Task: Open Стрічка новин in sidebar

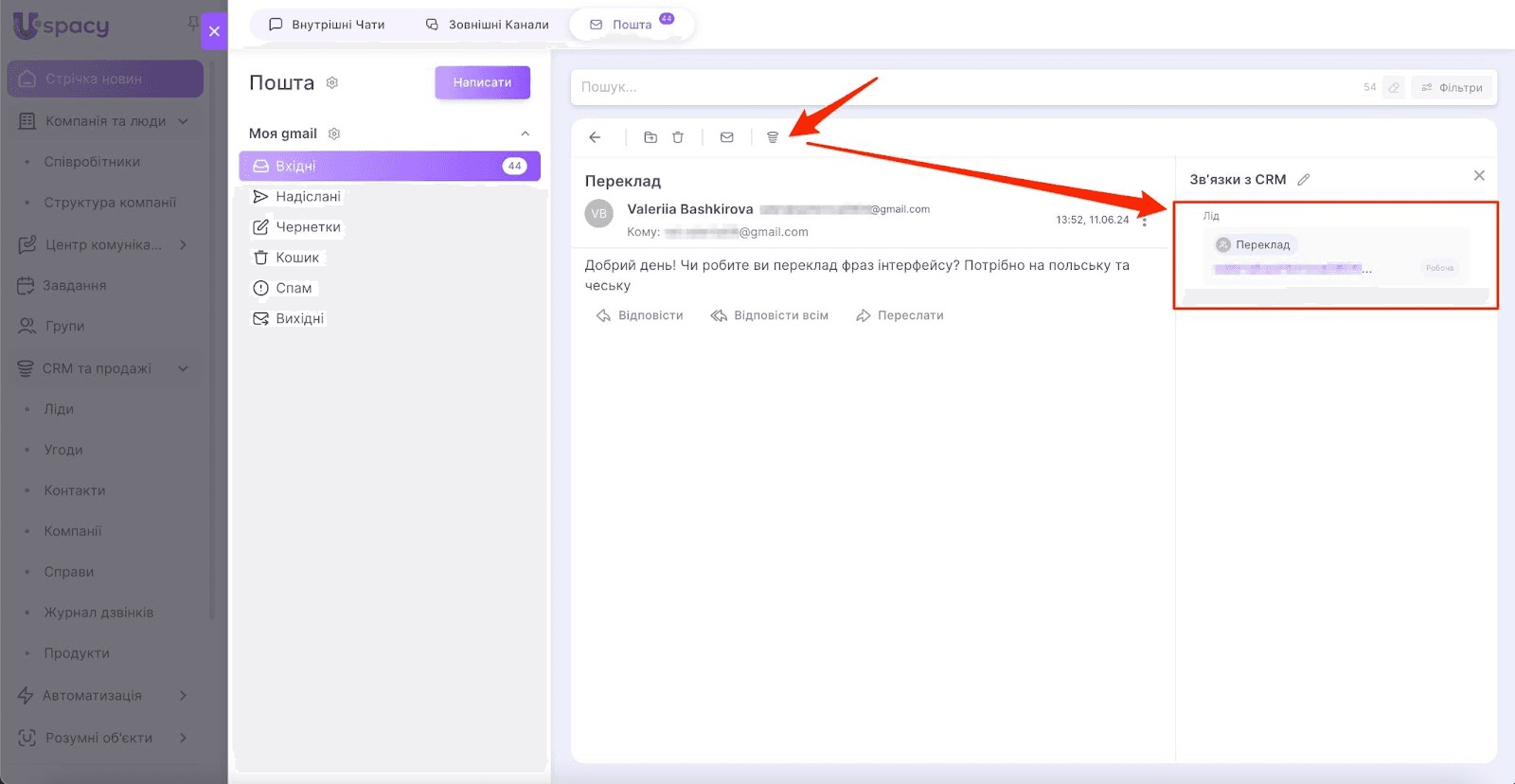Action: coord(105,79)
